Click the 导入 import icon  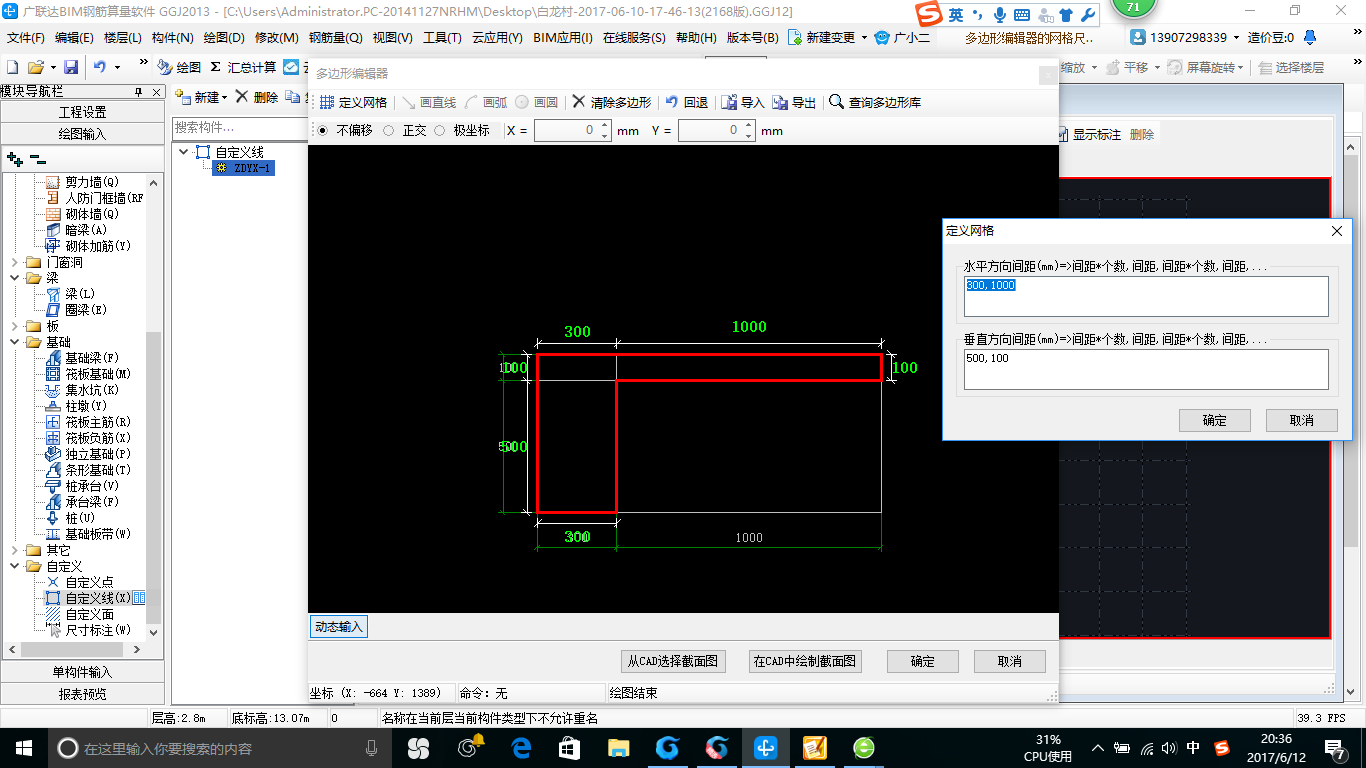point(743,102)
